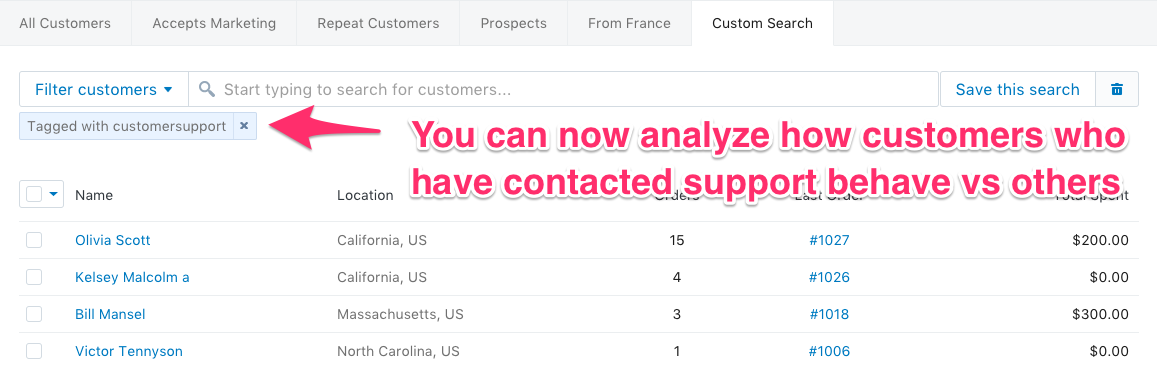The width and height of the screenshot is (1157, 388).
Task: Check the box for Olivia Scott
Action: (x=34, y=240)
